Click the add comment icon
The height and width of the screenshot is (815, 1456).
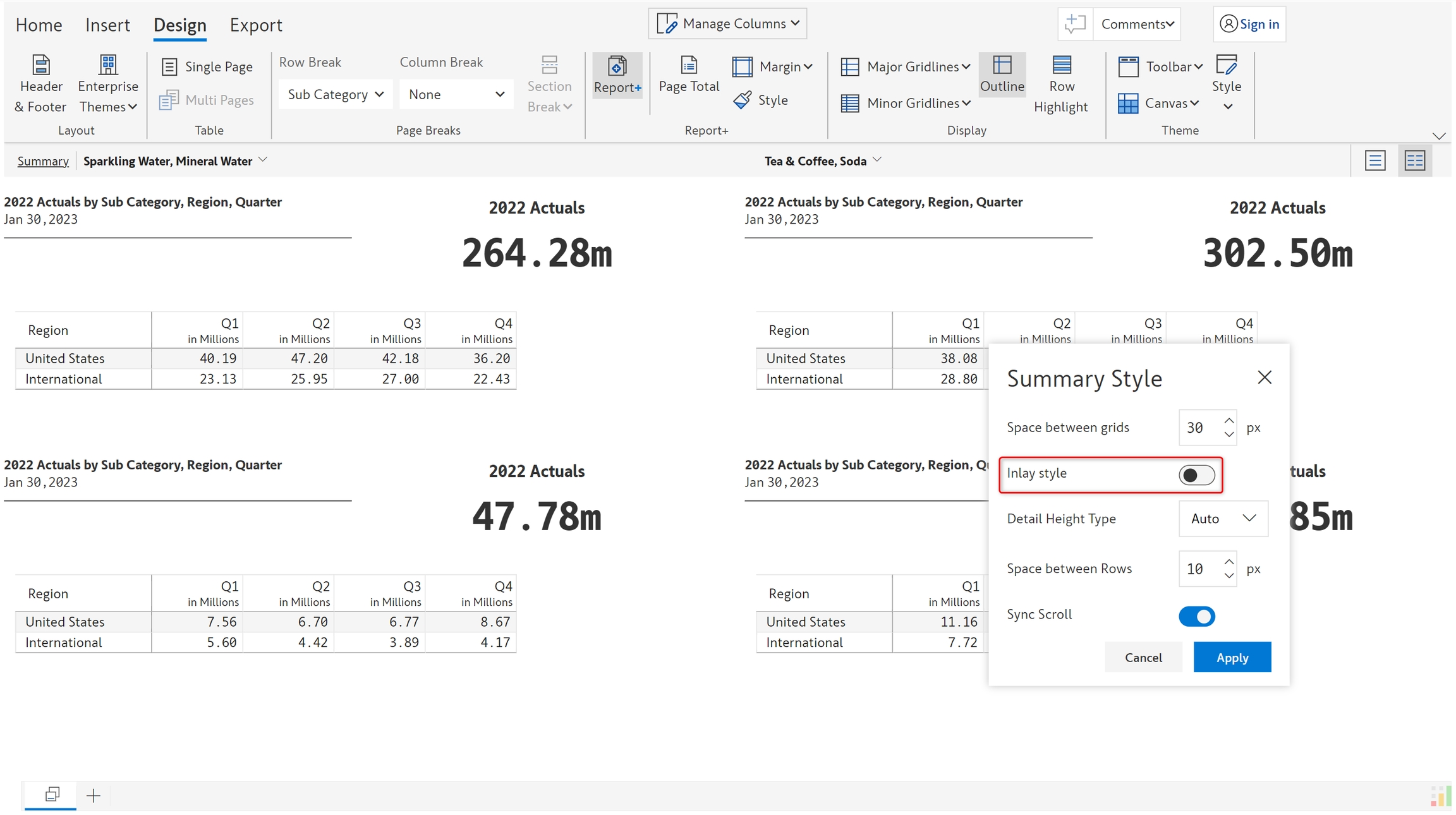click(1075, 24)
